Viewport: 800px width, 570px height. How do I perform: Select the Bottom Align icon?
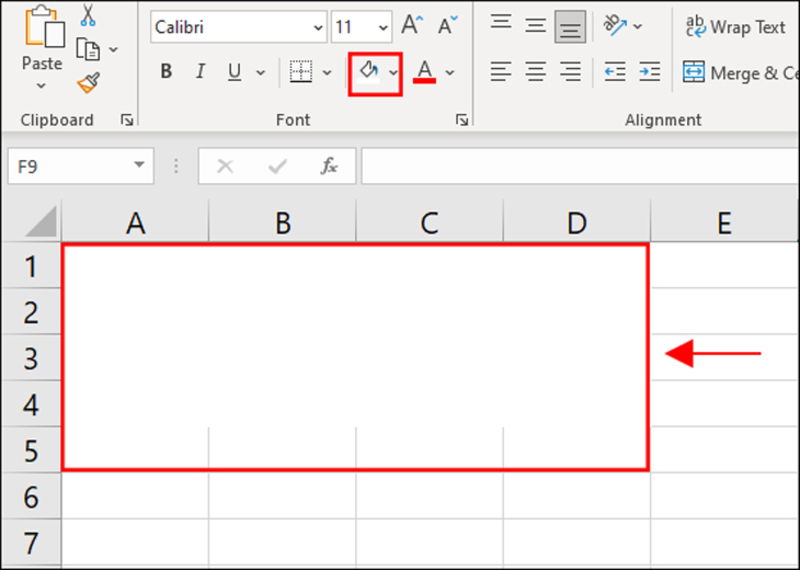tap(570, 27)
